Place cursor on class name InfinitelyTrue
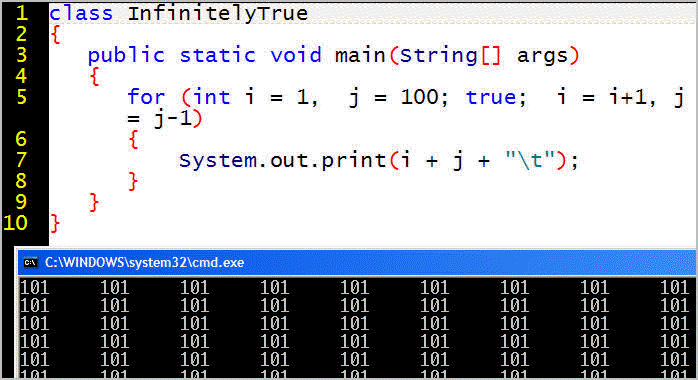698x380 pixels. click(218, 13)
